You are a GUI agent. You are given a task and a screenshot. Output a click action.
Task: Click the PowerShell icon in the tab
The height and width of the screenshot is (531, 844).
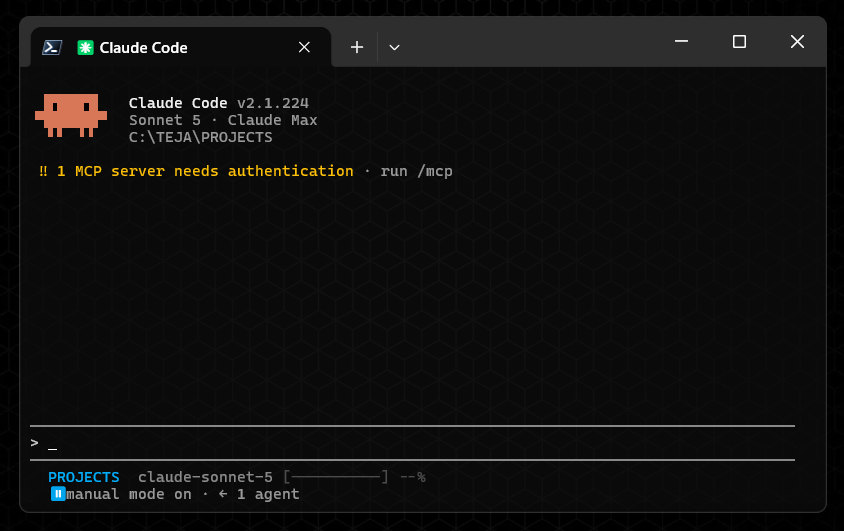click(x=52, y=47)
